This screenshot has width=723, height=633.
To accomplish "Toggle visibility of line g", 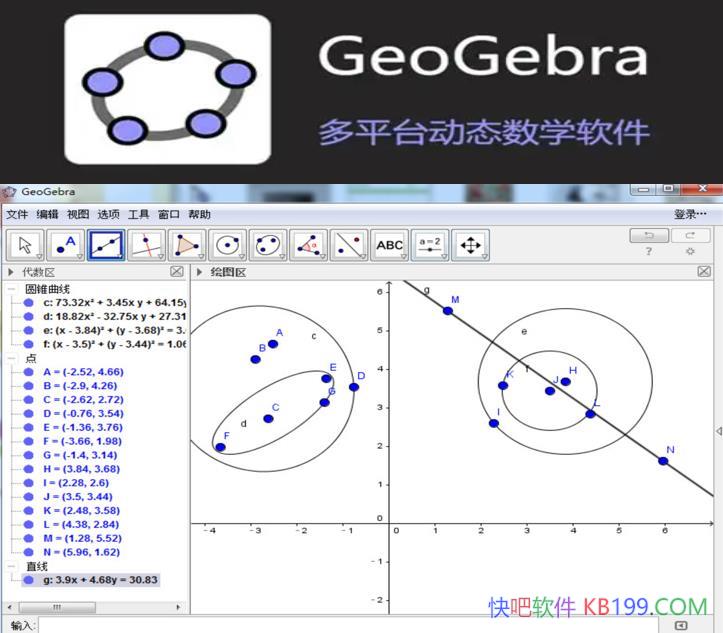I will pyautogui.click(x=29, y=580).
